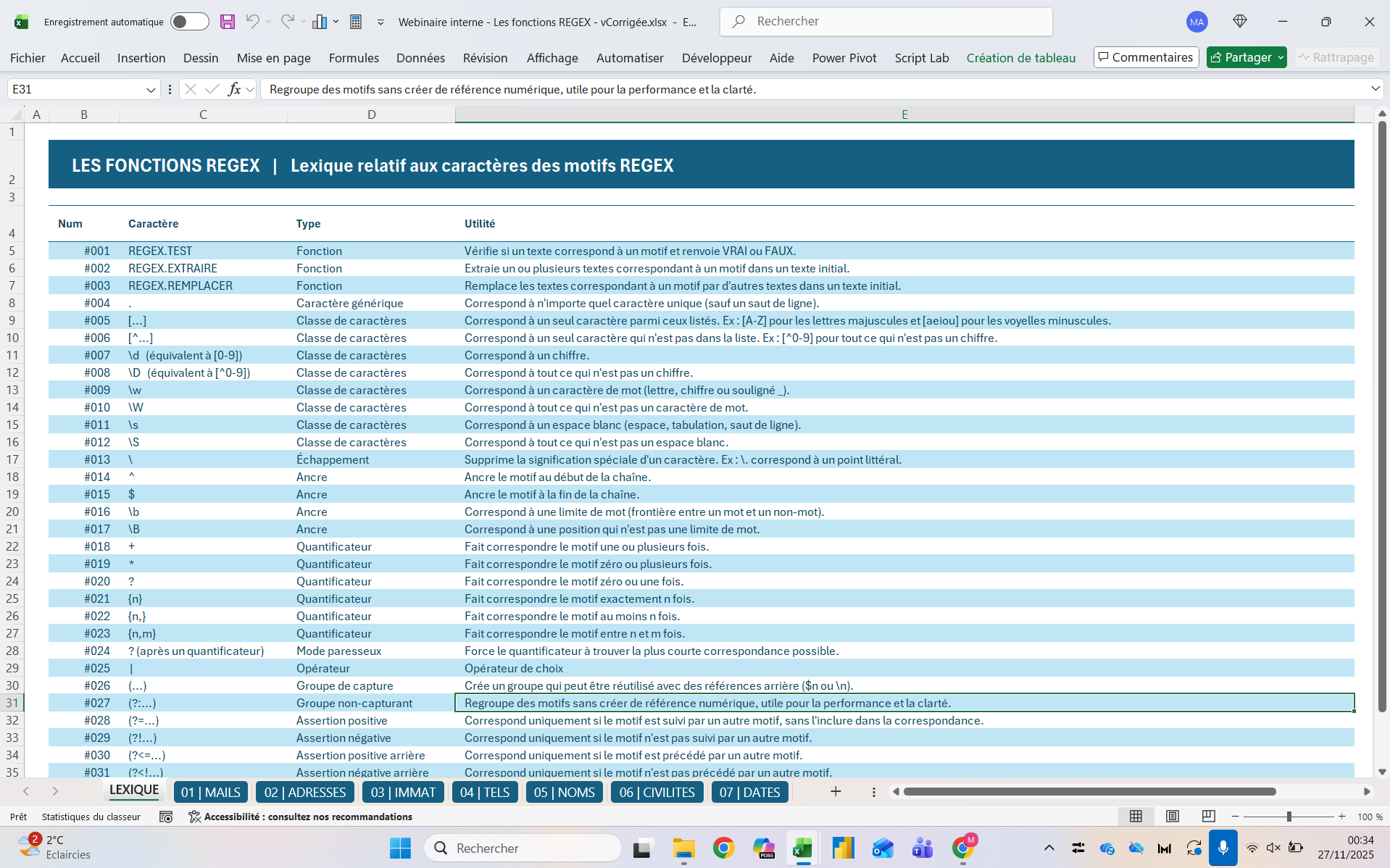Click the previous sheet navigation arrow
This screenshot has width=1390, height=868.
pyautogui.click(x=26, y=791)
